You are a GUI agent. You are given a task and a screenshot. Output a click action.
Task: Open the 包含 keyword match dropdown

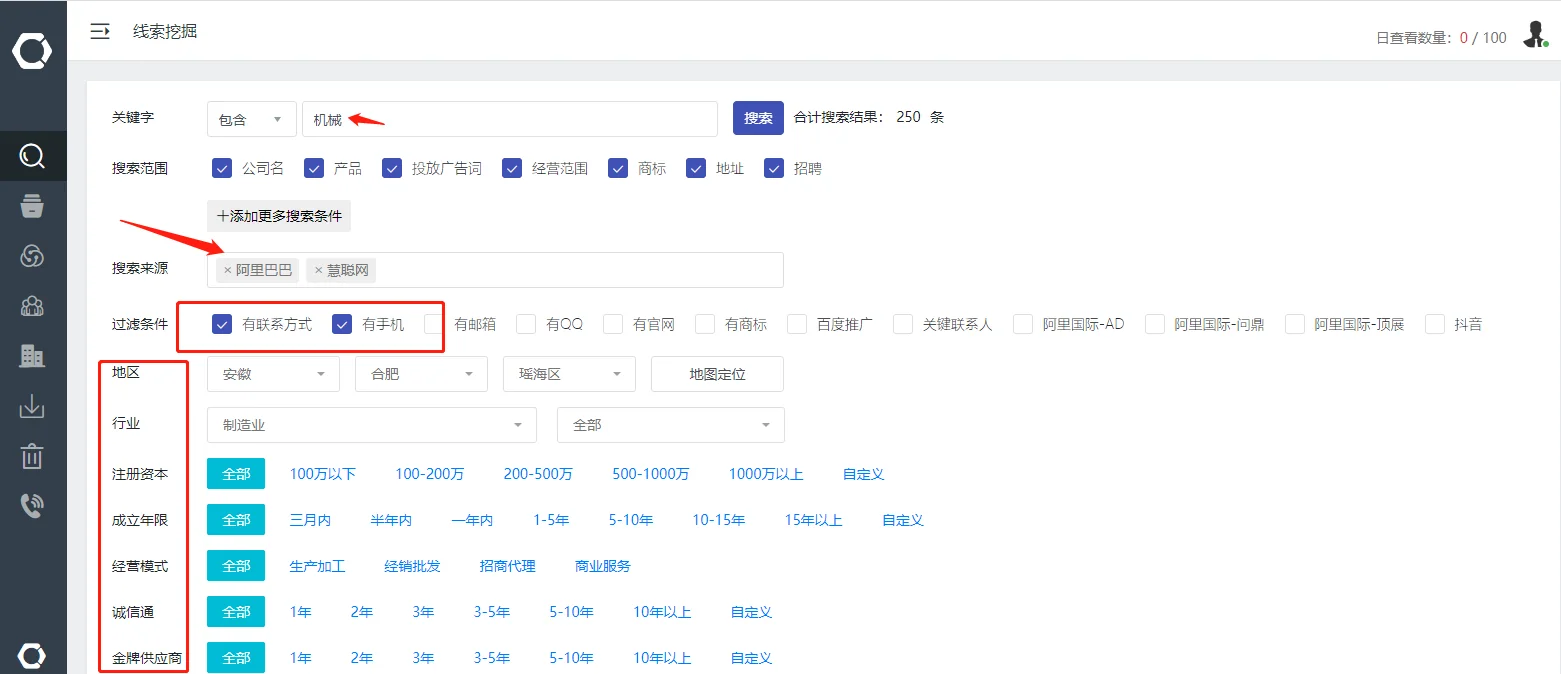click(x=252, y=119)
